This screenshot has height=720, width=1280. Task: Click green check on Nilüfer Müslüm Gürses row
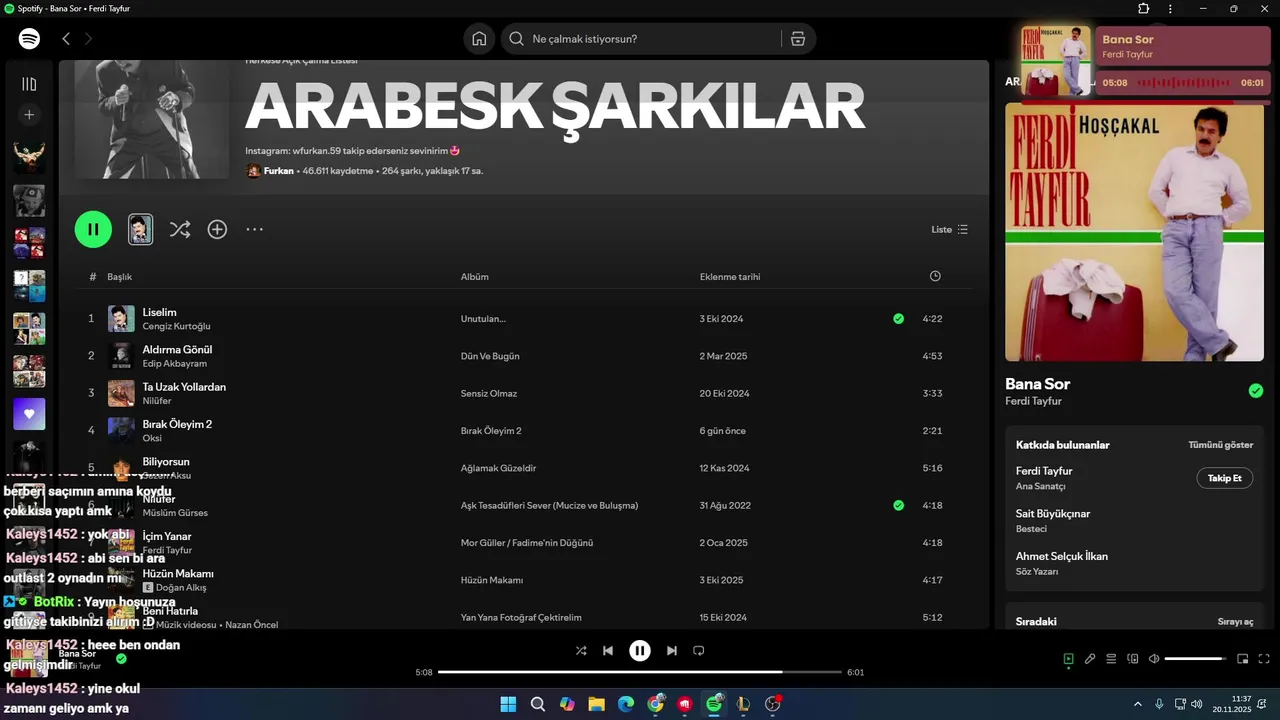898,506
